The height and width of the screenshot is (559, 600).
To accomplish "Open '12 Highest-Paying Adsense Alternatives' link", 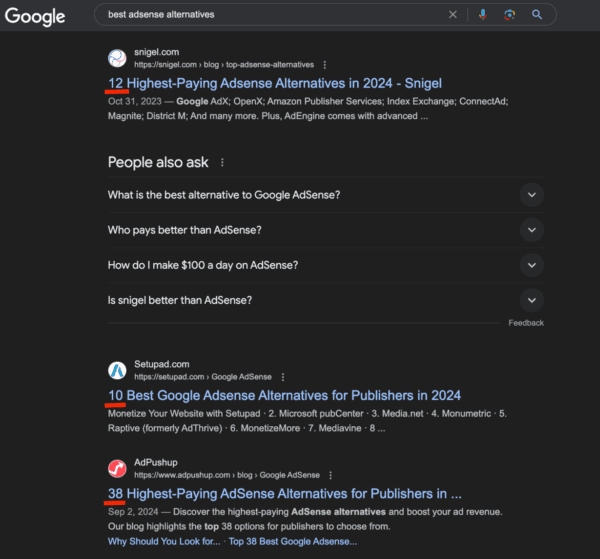I will [275, 83].
